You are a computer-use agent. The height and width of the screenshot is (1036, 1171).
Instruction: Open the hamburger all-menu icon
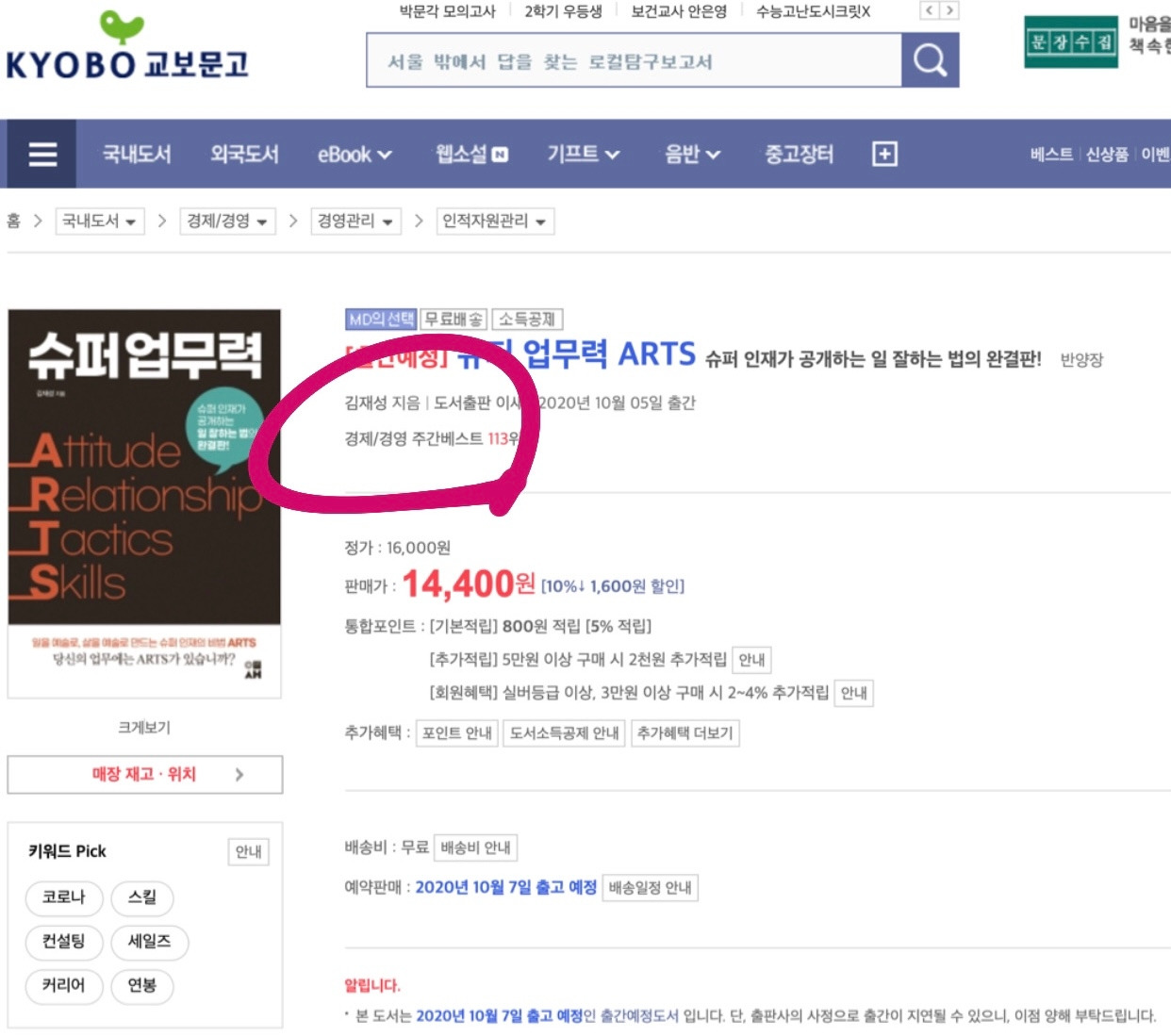click(42, 154)
